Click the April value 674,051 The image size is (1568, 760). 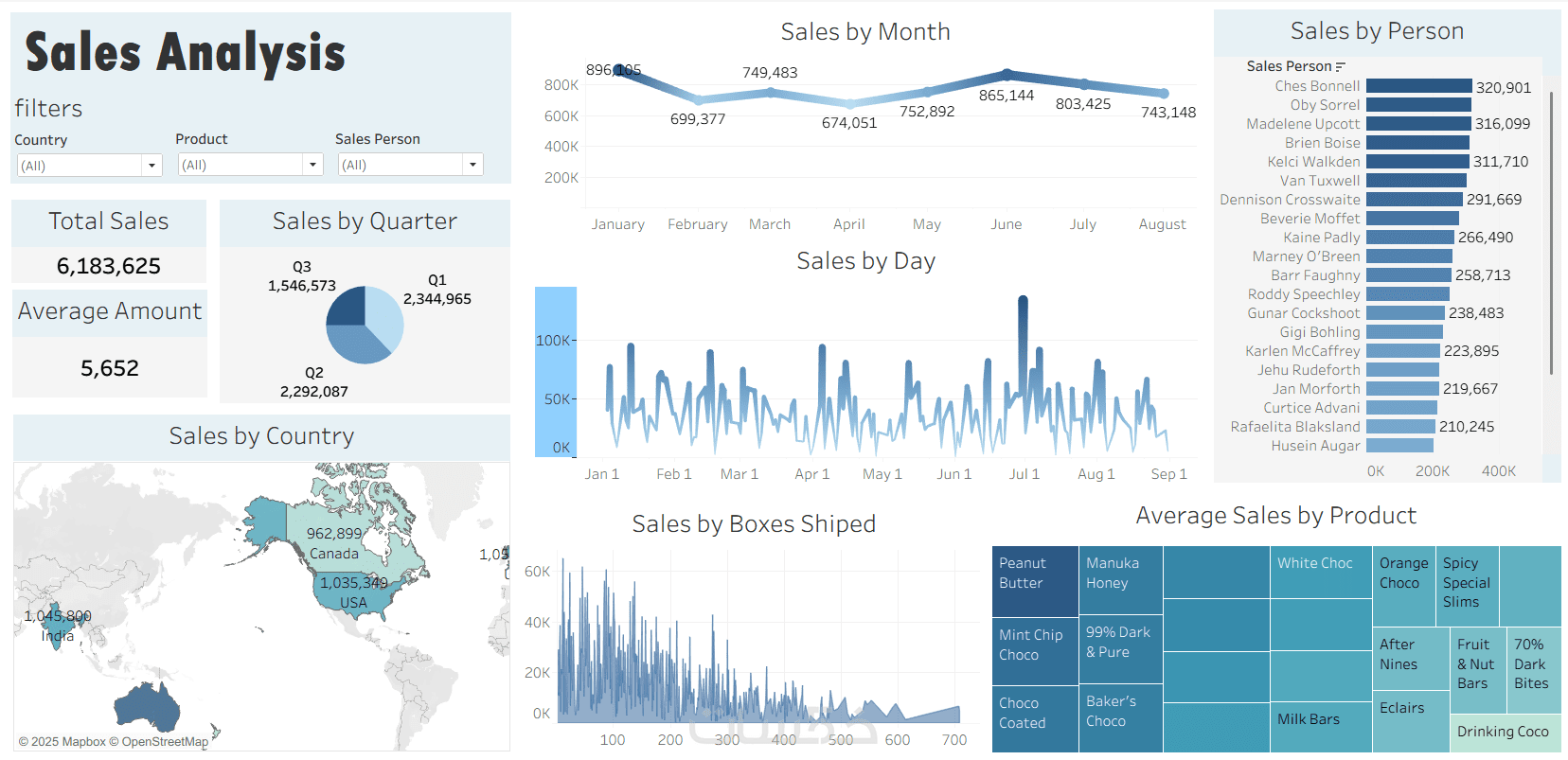[849, 123]
